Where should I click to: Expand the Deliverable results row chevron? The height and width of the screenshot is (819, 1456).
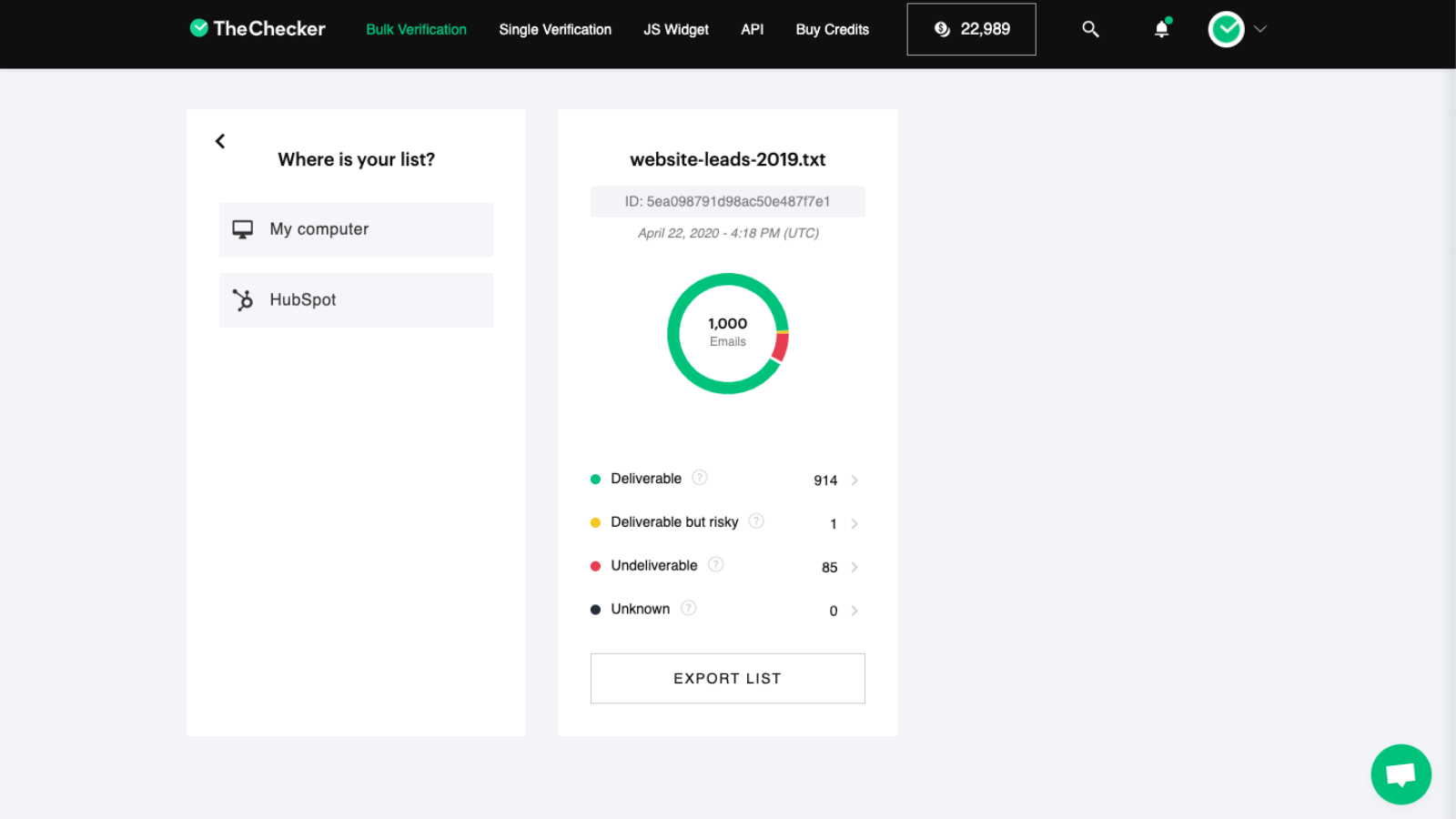[x=854, y=480]
